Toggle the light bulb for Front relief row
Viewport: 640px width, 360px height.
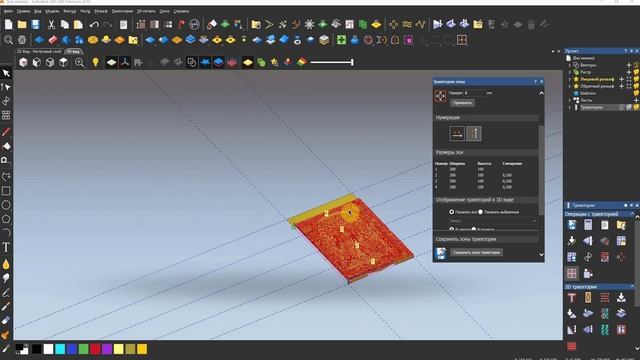pyautogui.click(x=636, y=79)
